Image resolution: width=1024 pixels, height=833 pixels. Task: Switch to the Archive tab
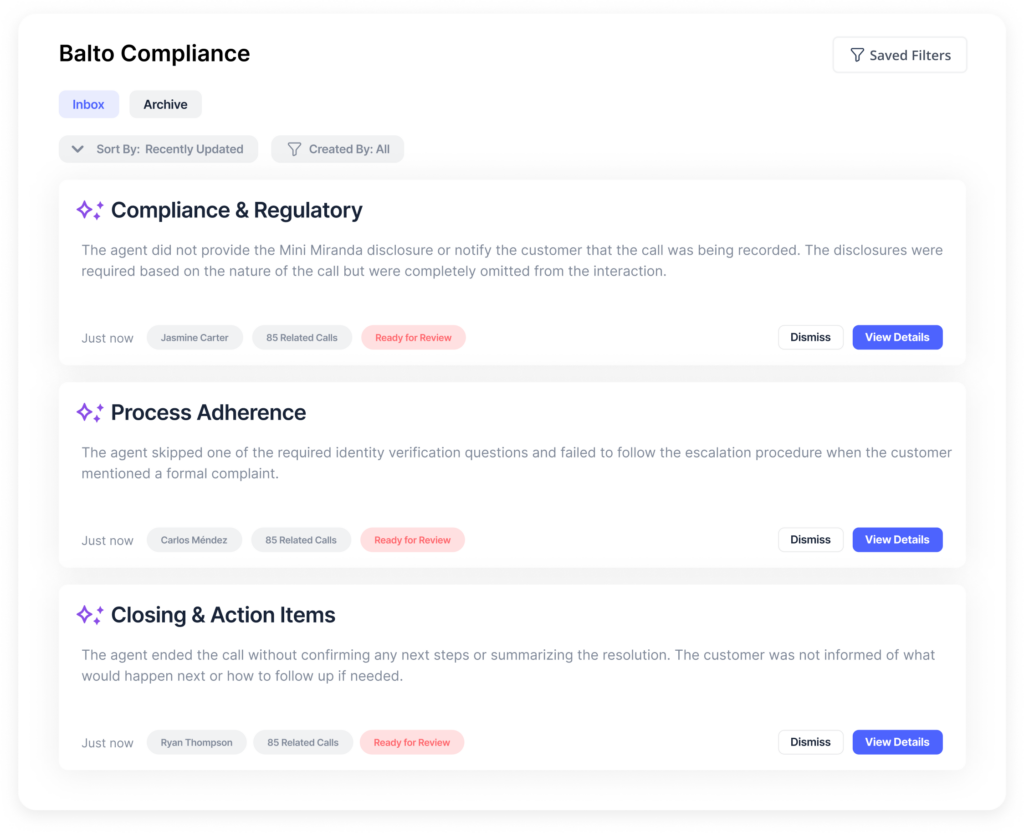point(165,104)
